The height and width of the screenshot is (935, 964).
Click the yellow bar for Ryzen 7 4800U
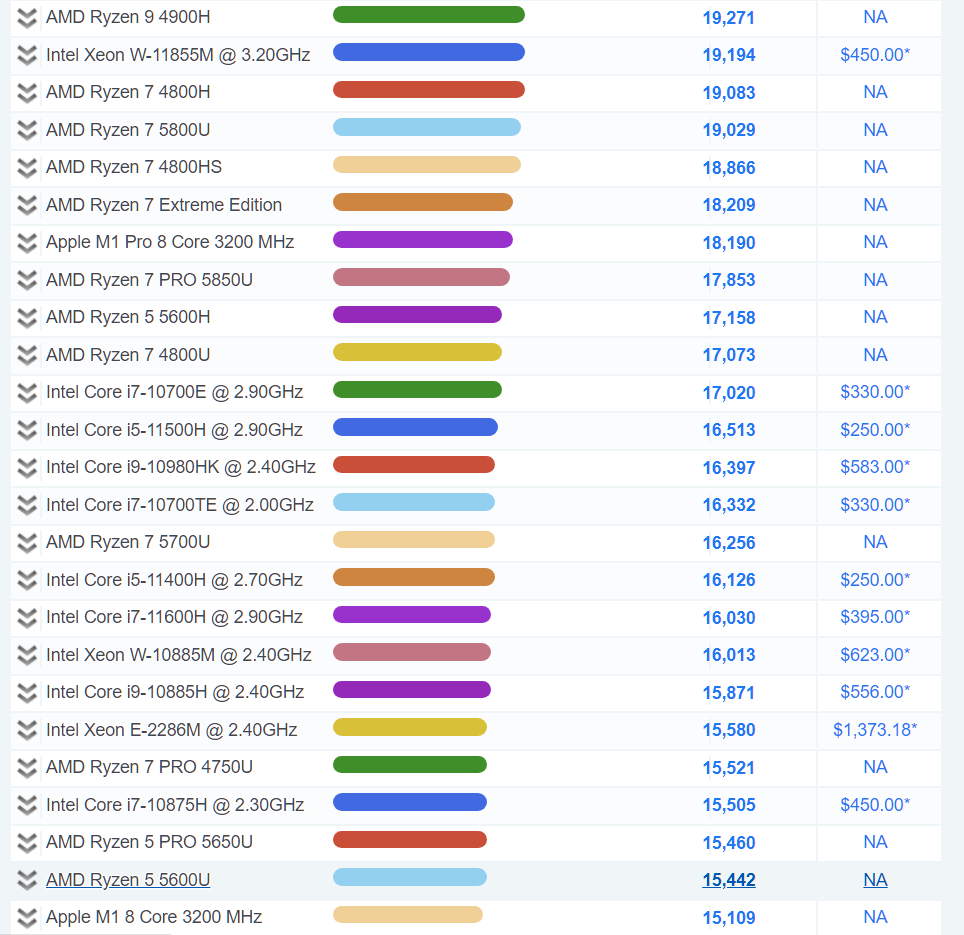(417, 352)
